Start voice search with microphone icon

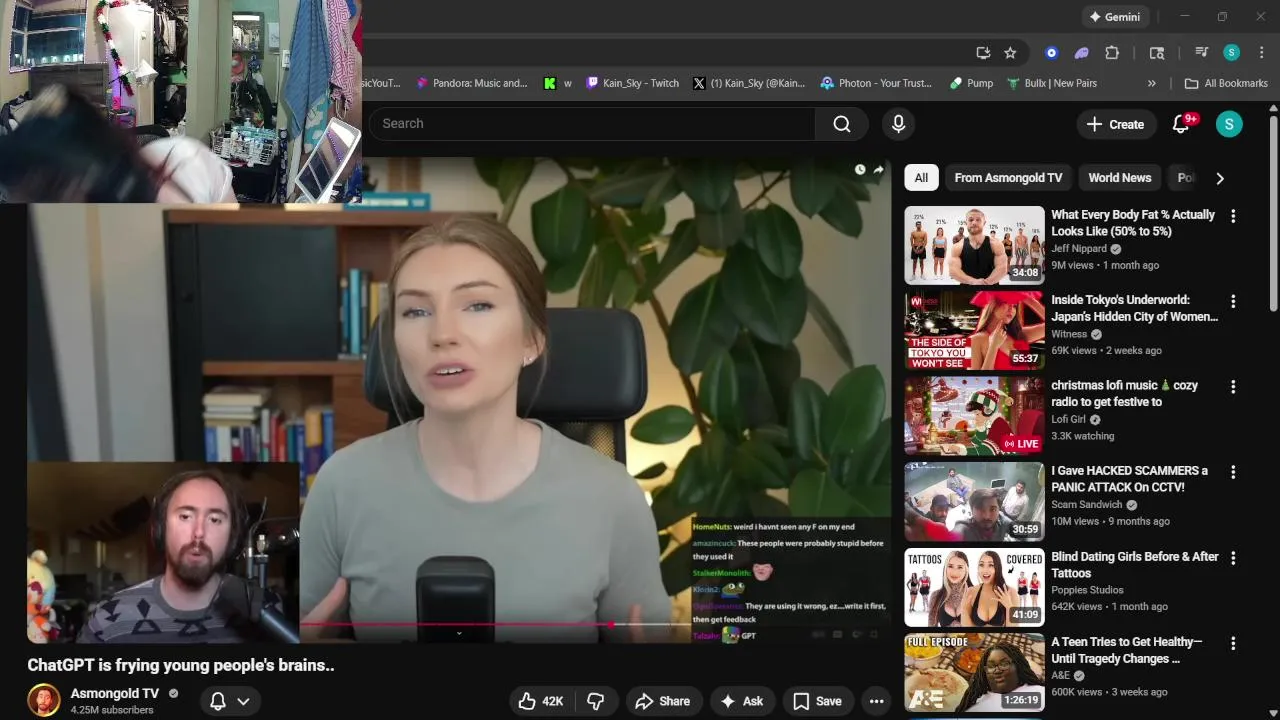(x=898, y=124)
